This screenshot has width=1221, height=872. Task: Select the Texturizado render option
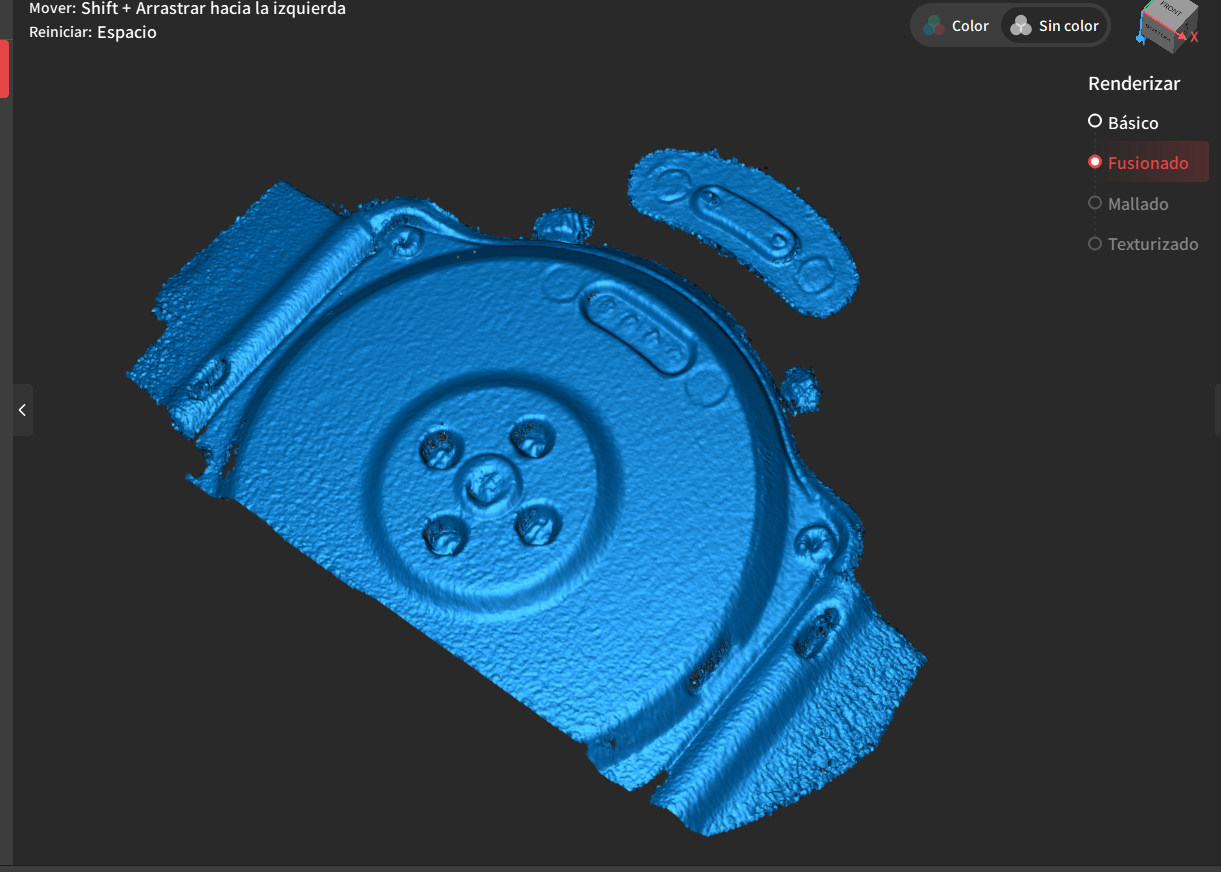click(1143, 243)
